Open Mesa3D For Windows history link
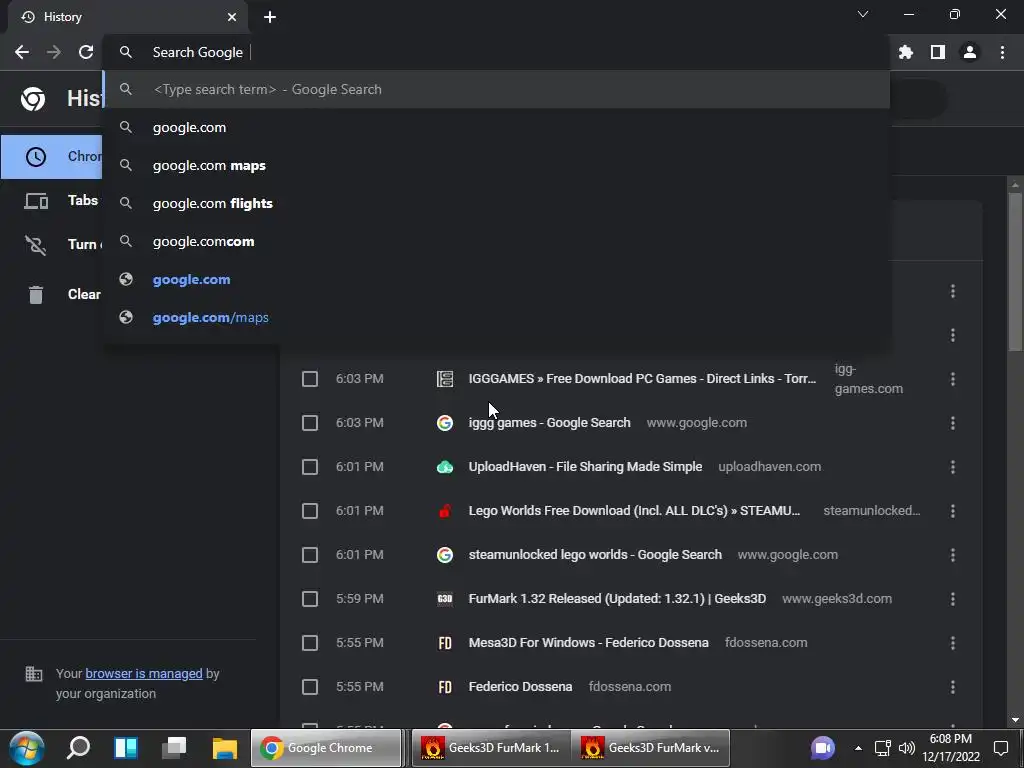Screen dimensions: 1024x768 [x=588, y=643]
